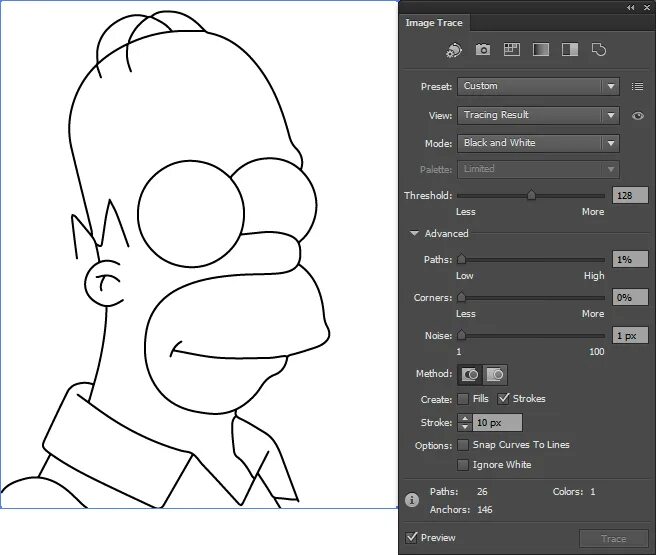Screen dimensions: 656x555
Task: Increase Stroke value with up arrow
Action: coord(464,418)
